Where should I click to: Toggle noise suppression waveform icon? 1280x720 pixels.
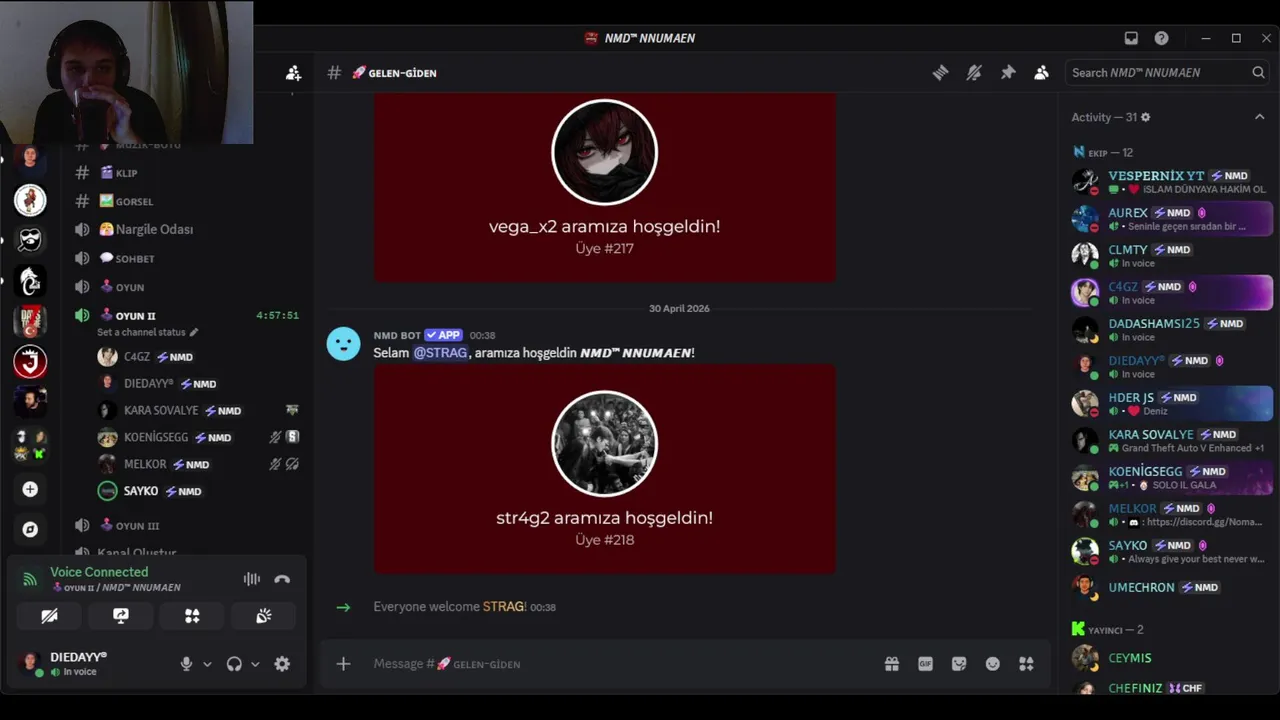click(x=252, y=579)
